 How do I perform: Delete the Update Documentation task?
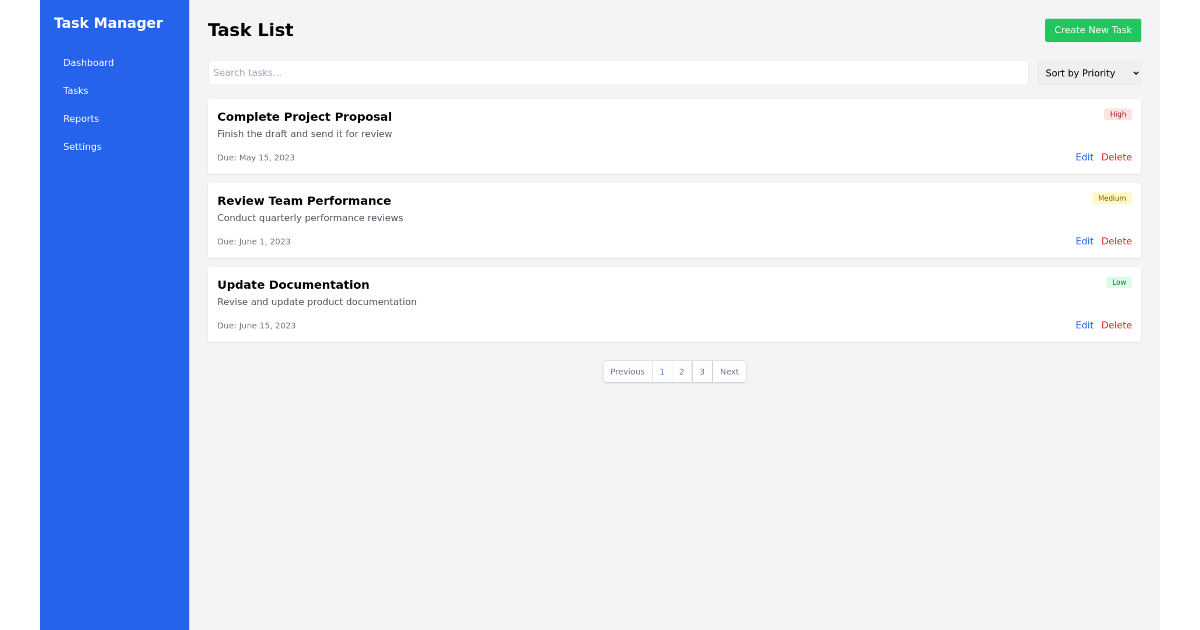click(1116, 325)
